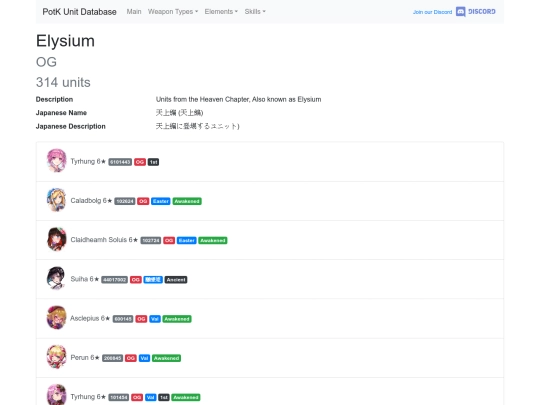Follow the Join our Discord link
Viewport: 540px width, 405px height.
(x=433, y=12)
